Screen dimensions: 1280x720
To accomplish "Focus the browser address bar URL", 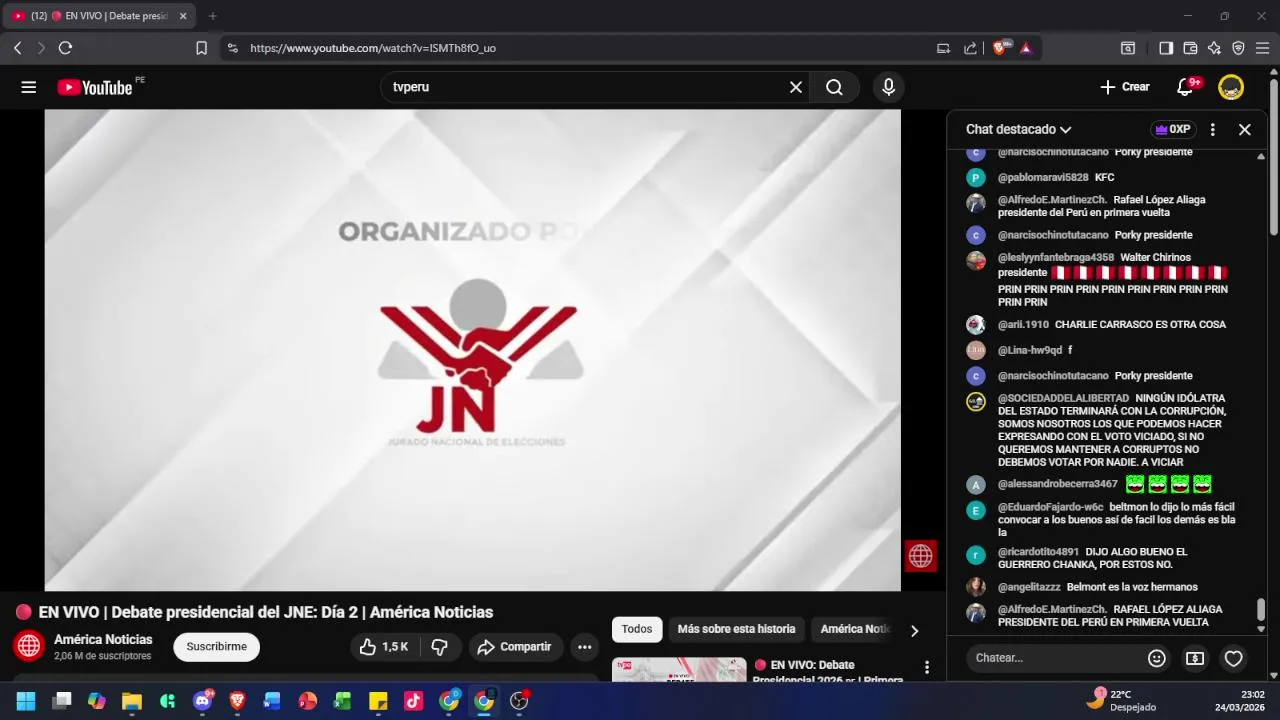I will pyautogui.click(x=373, y=48).
